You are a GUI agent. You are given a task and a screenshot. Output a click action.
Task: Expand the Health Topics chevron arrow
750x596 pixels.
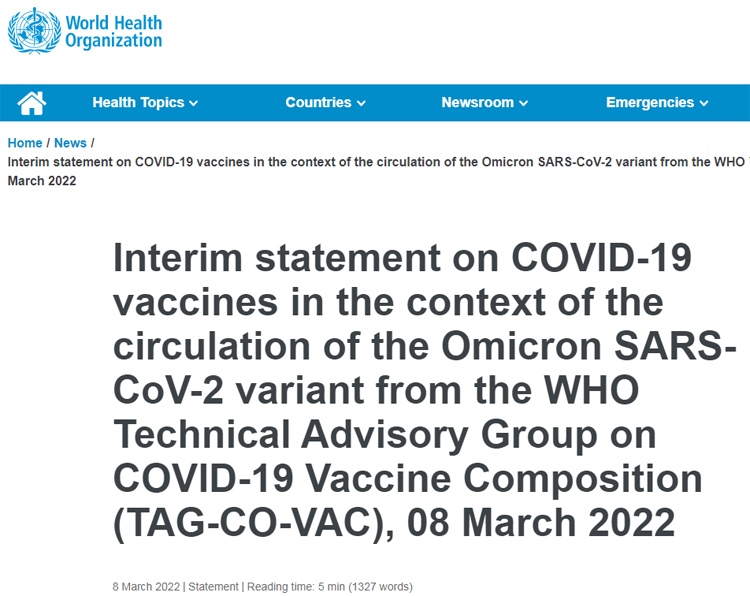pos(194,103)
